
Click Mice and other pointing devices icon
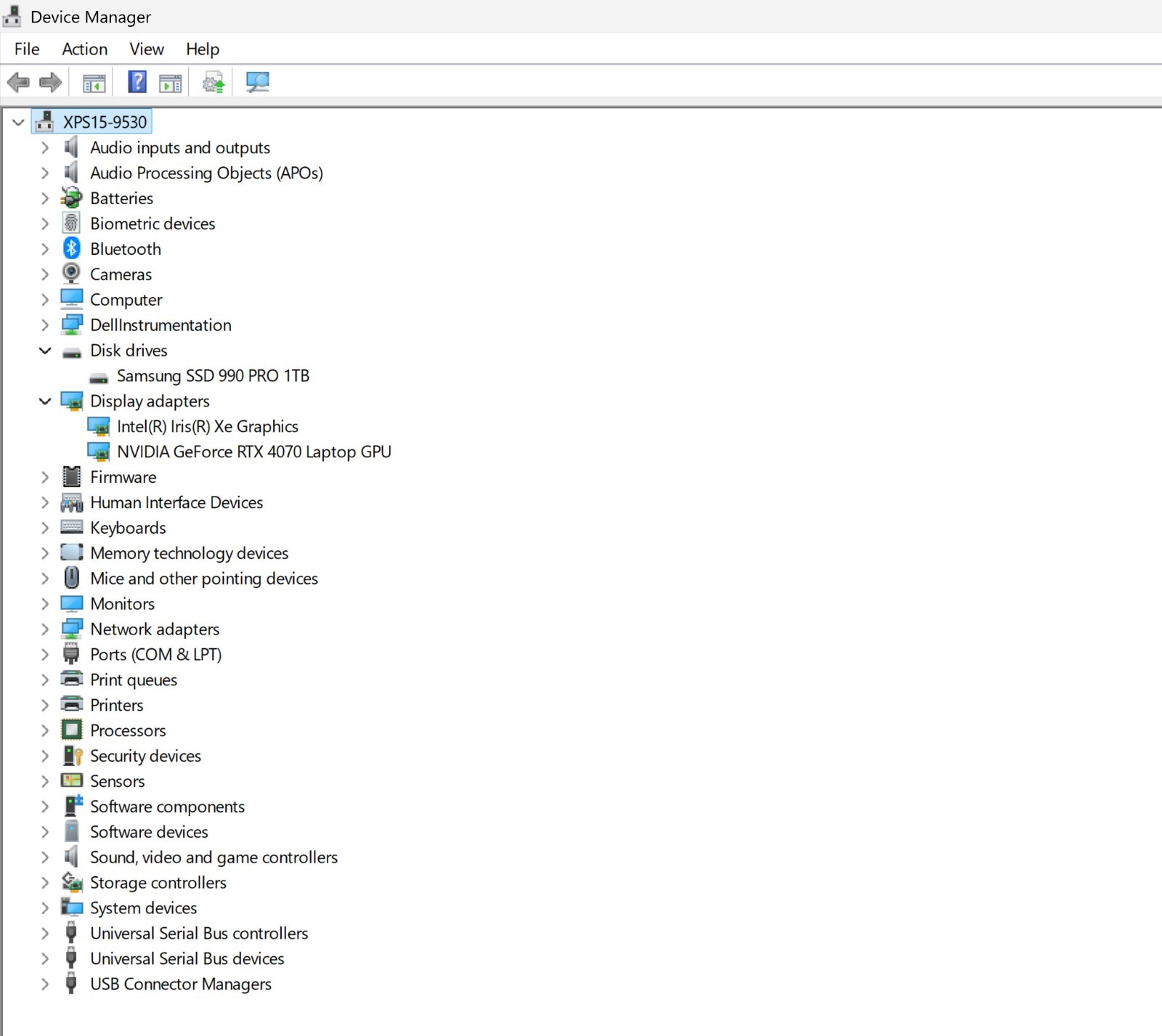point(71,578)
